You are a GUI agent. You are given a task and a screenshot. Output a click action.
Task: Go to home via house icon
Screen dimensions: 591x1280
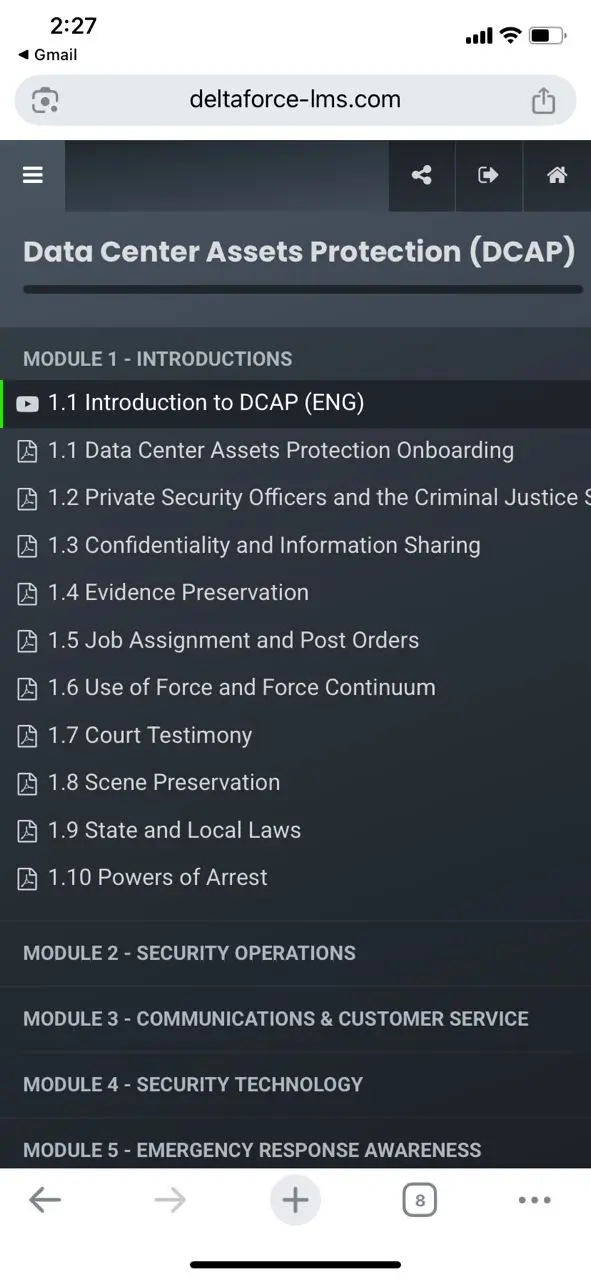click(x=557, y=175)
